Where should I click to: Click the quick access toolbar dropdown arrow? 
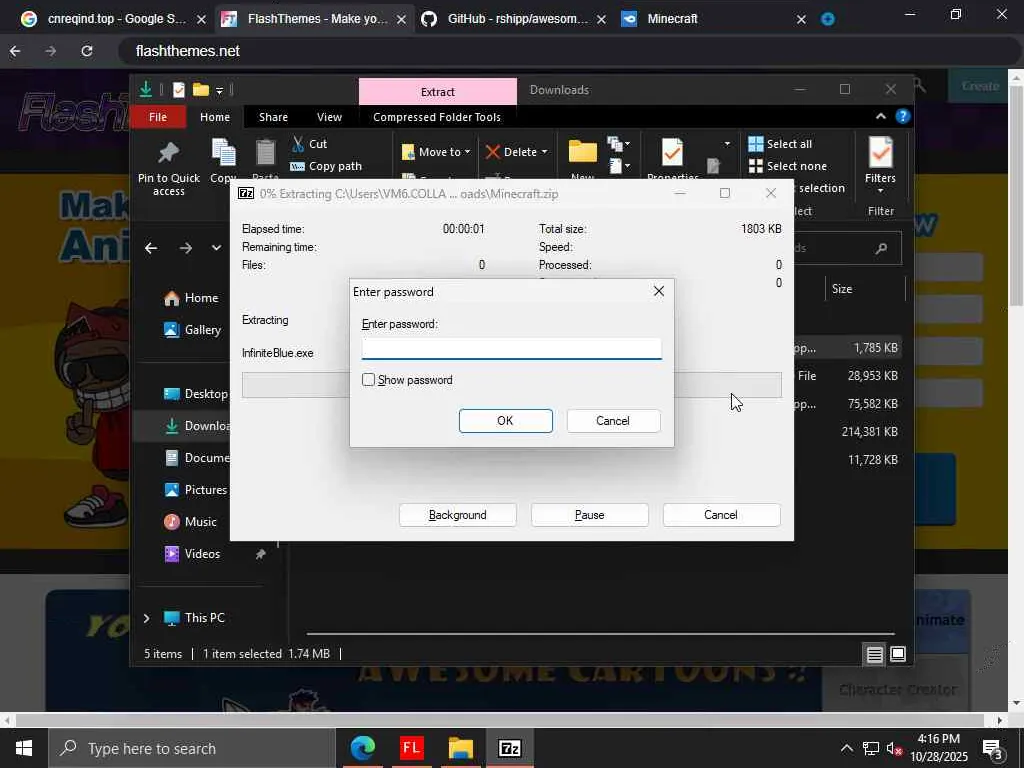click(x=219, y=90)
